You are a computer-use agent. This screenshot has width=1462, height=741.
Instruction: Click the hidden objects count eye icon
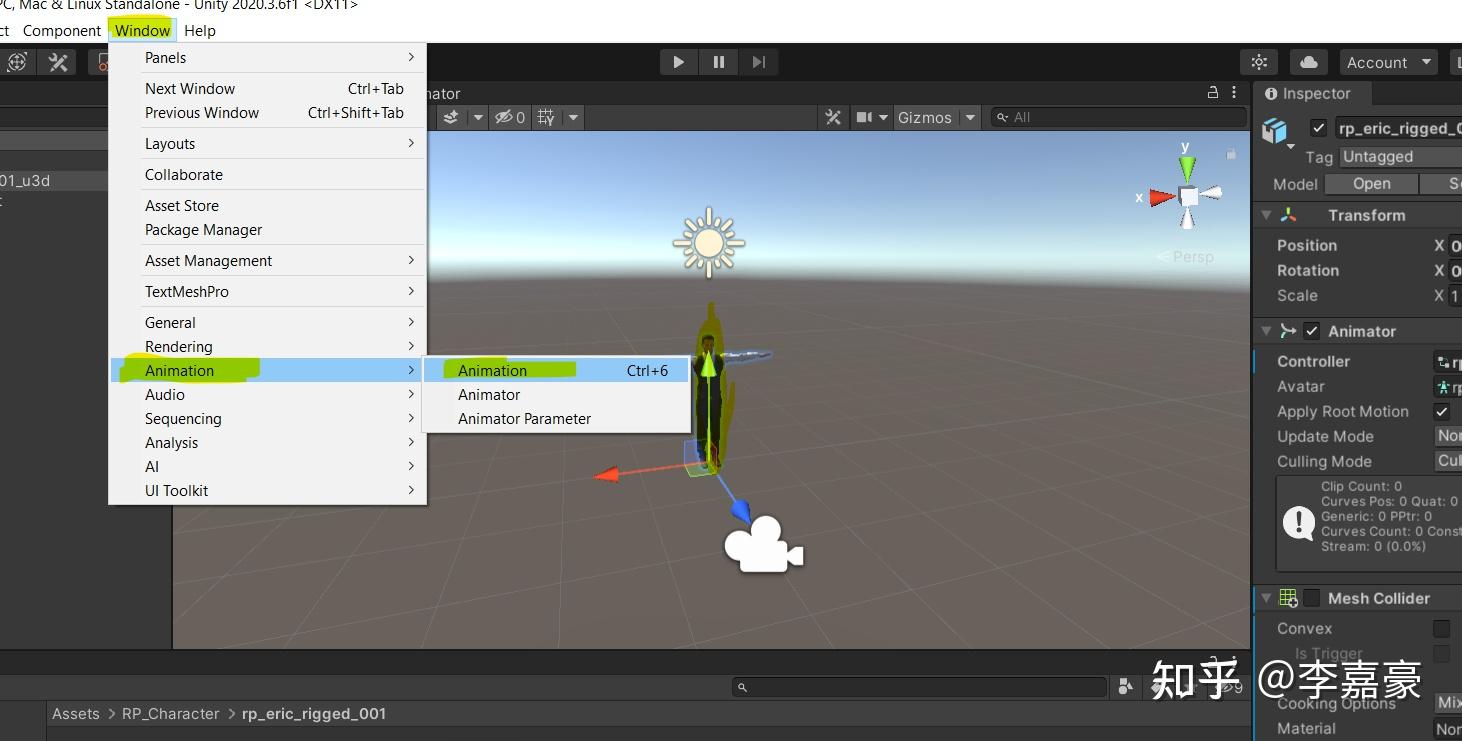pos(503,117)
